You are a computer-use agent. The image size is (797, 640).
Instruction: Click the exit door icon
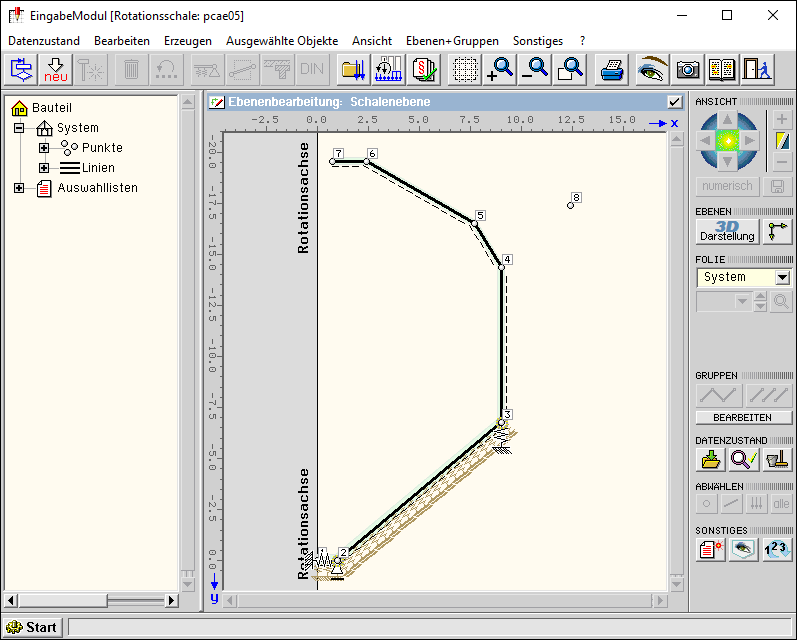coord(757,69)
